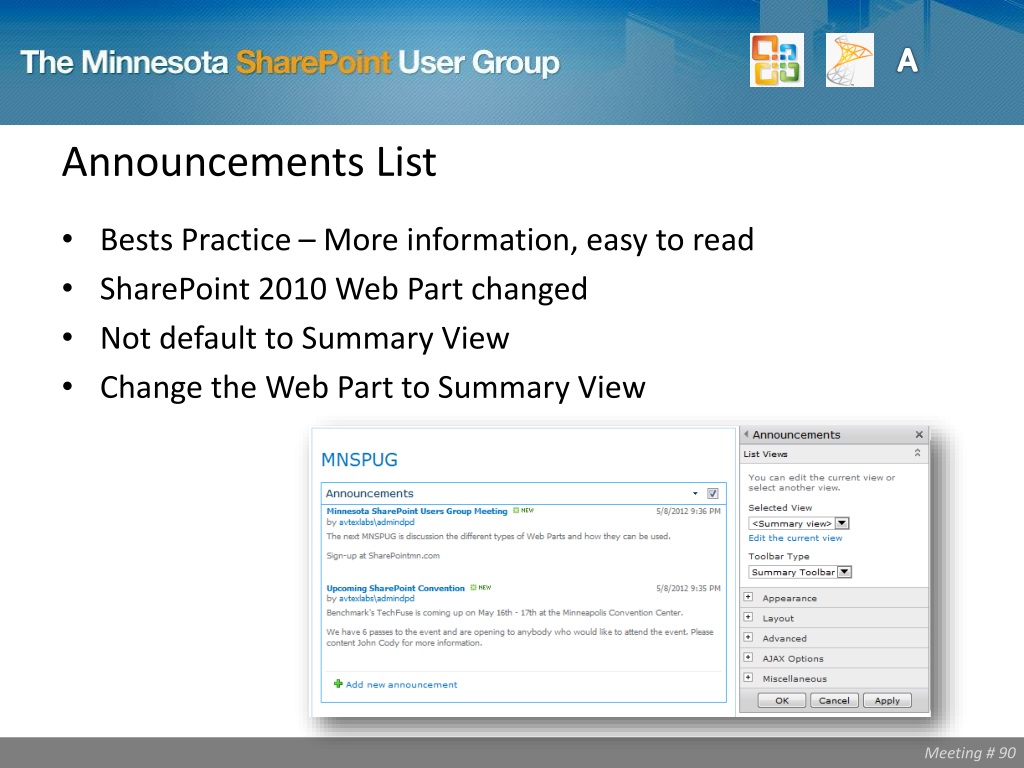The height and width of the screenshot is (768, 1024).
Task: Click avtexlabs\admindpd author under SharePoint Convention
Action: (376, 598)
